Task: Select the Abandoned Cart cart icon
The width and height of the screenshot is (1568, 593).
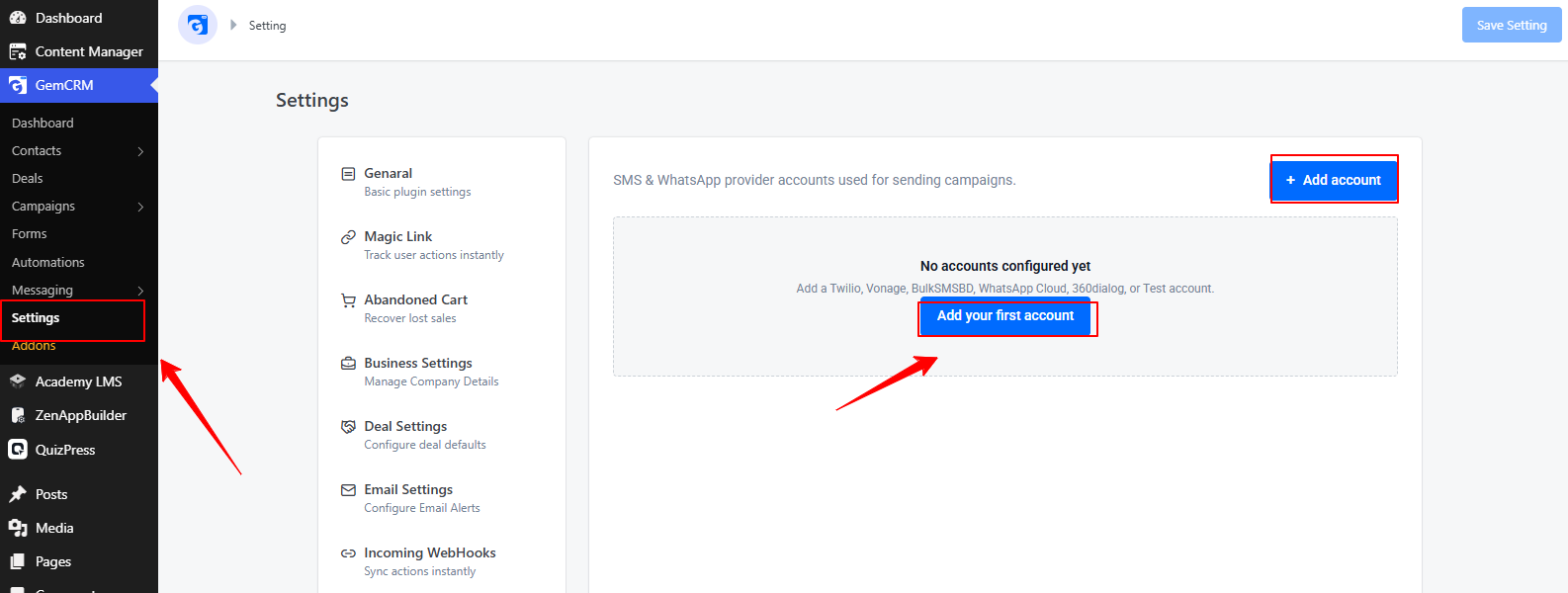Action: pyautogui.click(x=348, y=300)
